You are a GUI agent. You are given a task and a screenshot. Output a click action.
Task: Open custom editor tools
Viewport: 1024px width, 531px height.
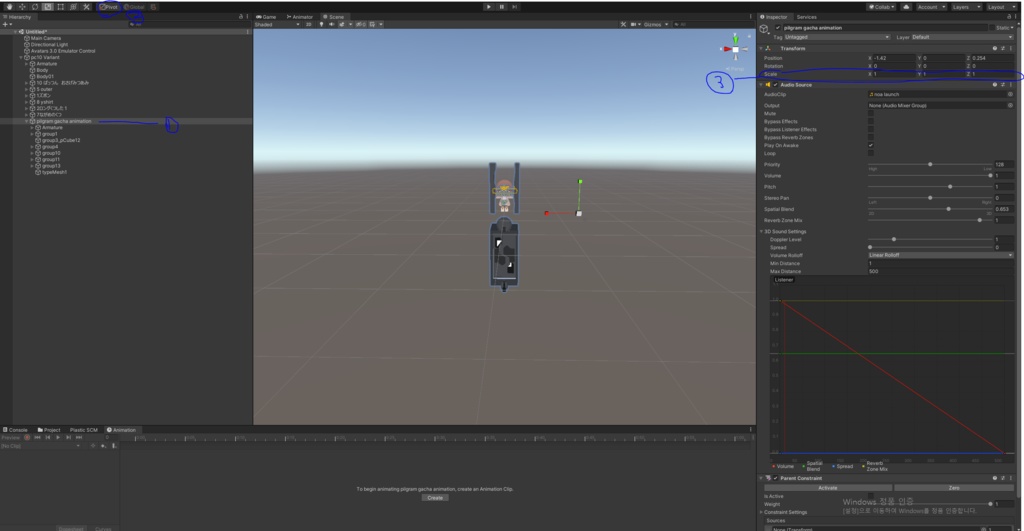click(86, 7)
